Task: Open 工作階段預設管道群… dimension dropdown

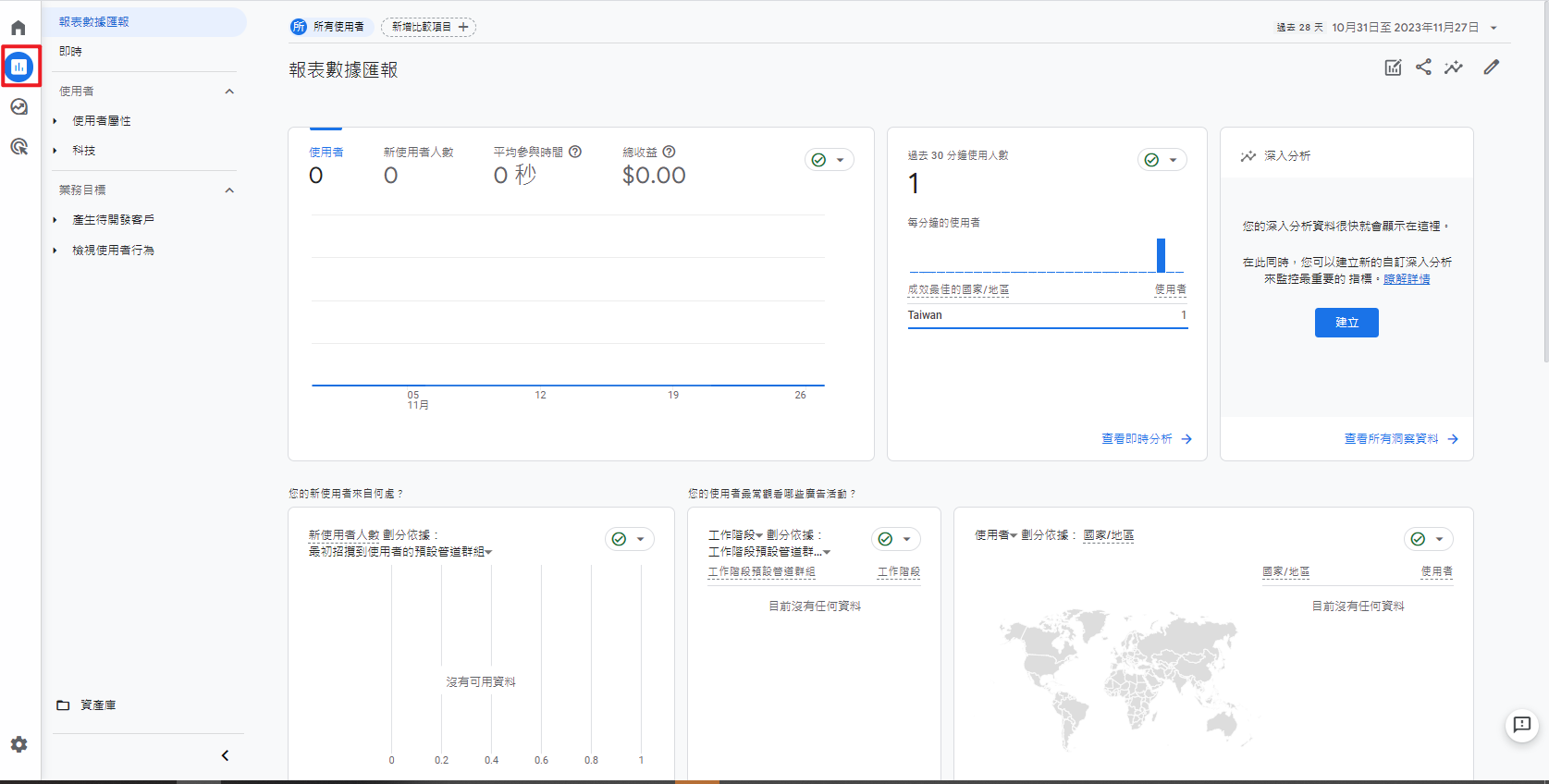Action: pos(769,552)
